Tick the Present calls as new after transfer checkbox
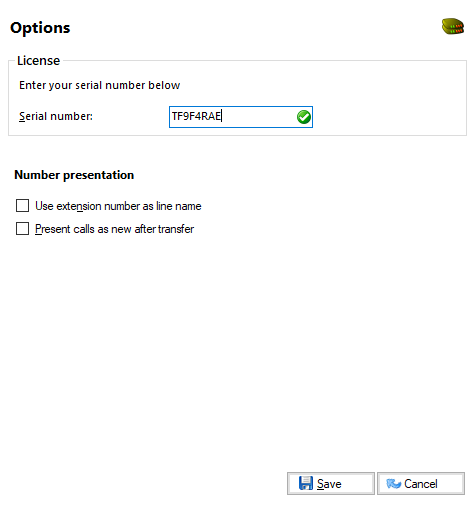 pos(22,229)
